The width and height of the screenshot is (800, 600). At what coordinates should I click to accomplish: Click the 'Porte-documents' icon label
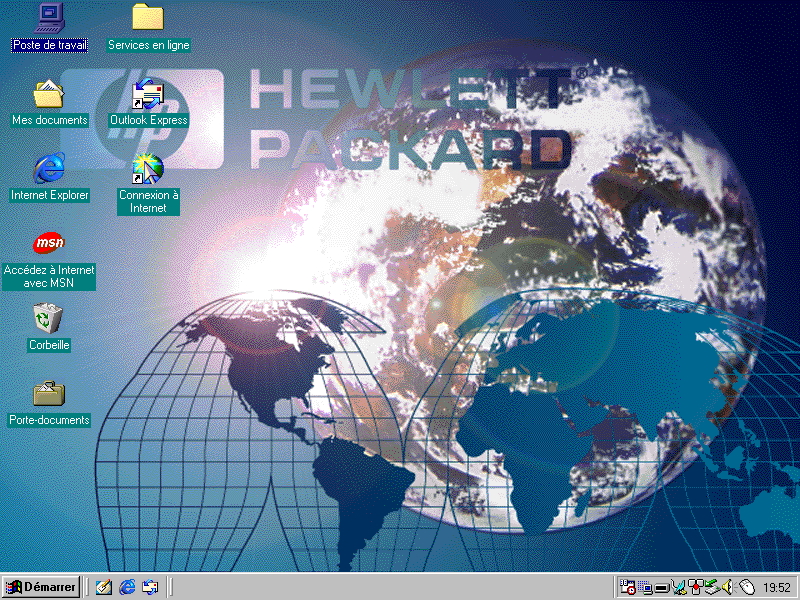[x=49, y=420]
